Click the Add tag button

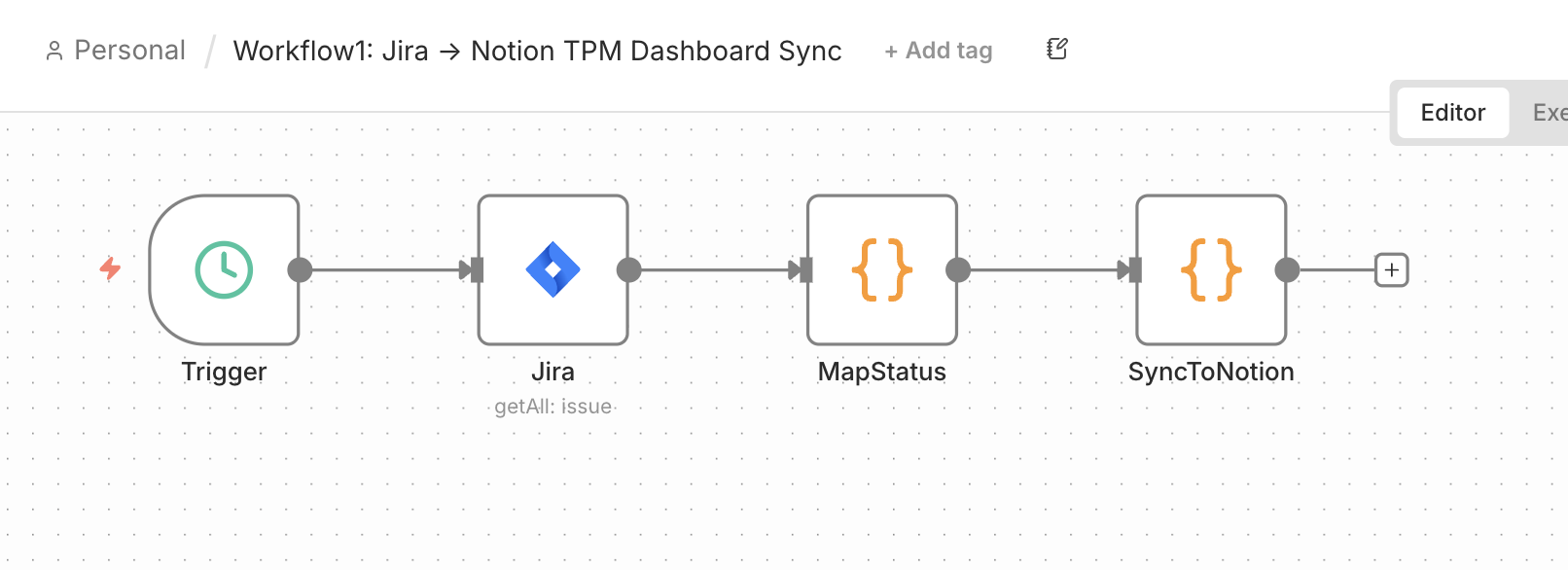[939, 51]
